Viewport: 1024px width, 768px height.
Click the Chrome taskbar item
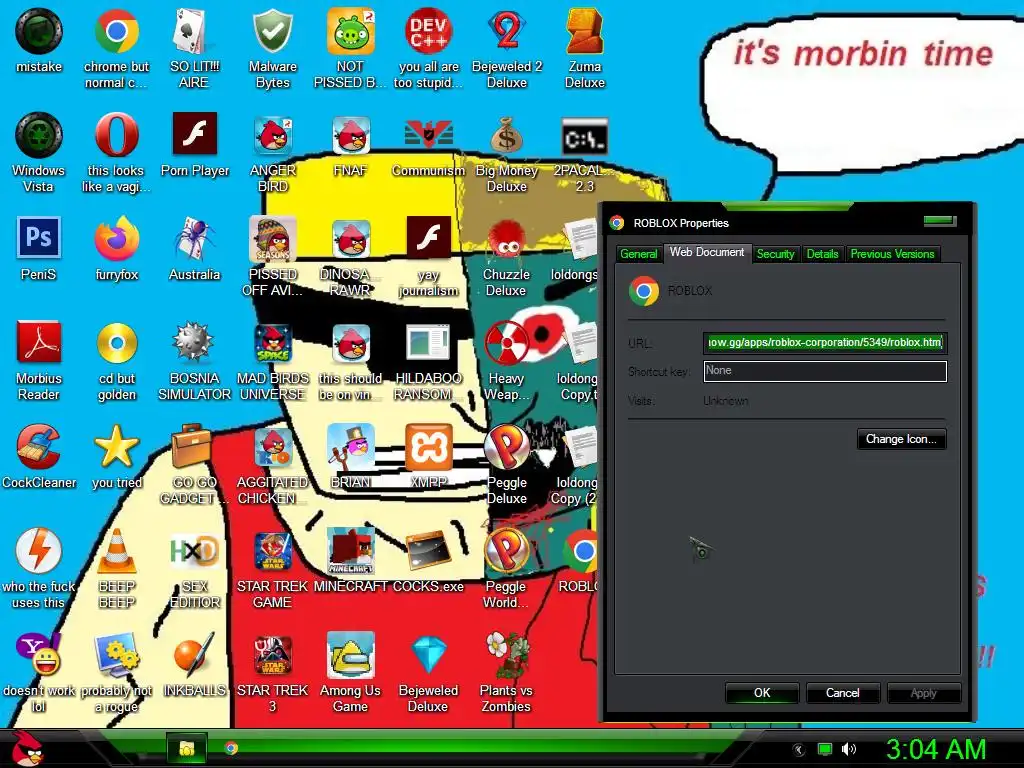(231, 748)
